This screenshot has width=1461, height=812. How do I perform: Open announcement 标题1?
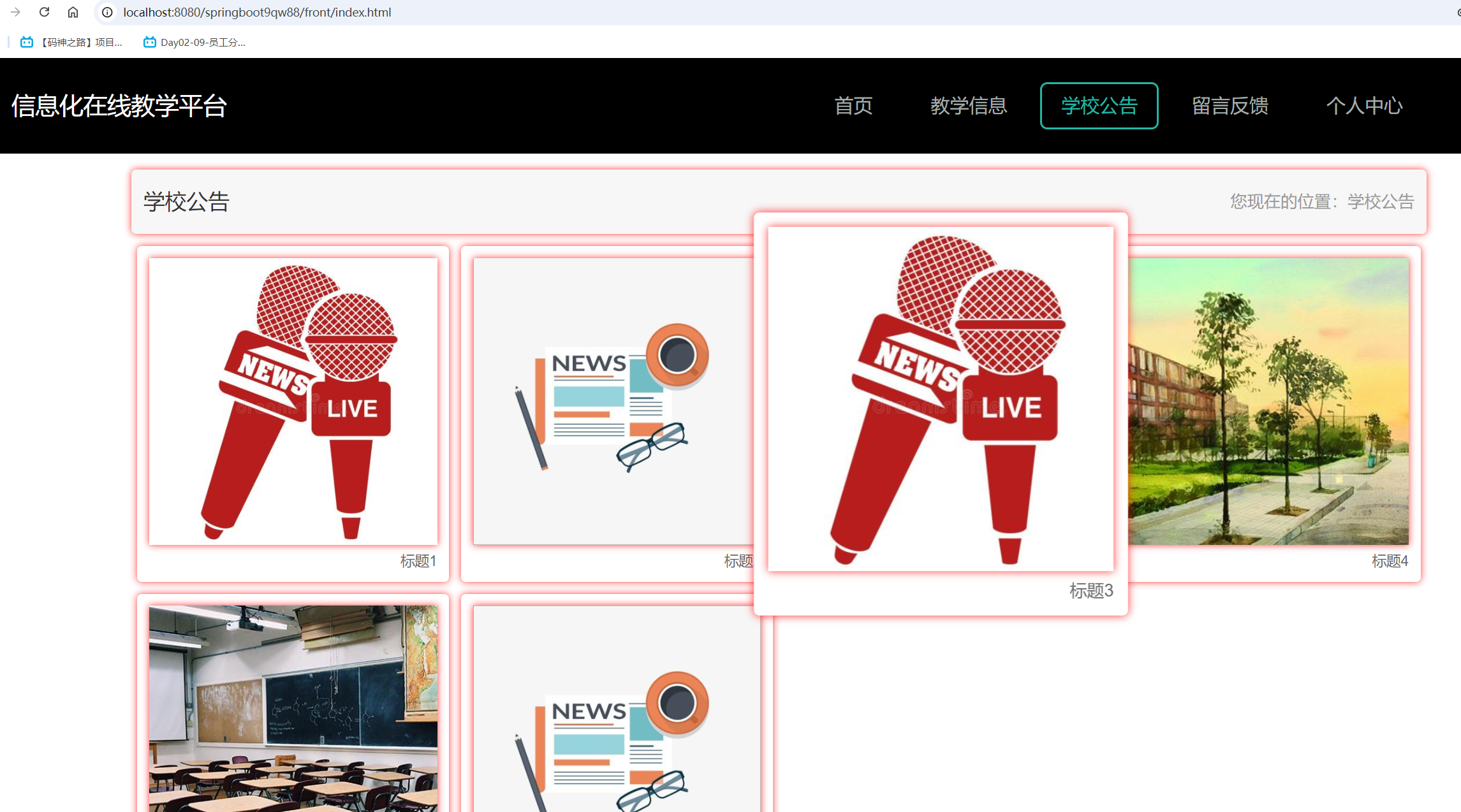pyautogui.click(x=293, y=402)
